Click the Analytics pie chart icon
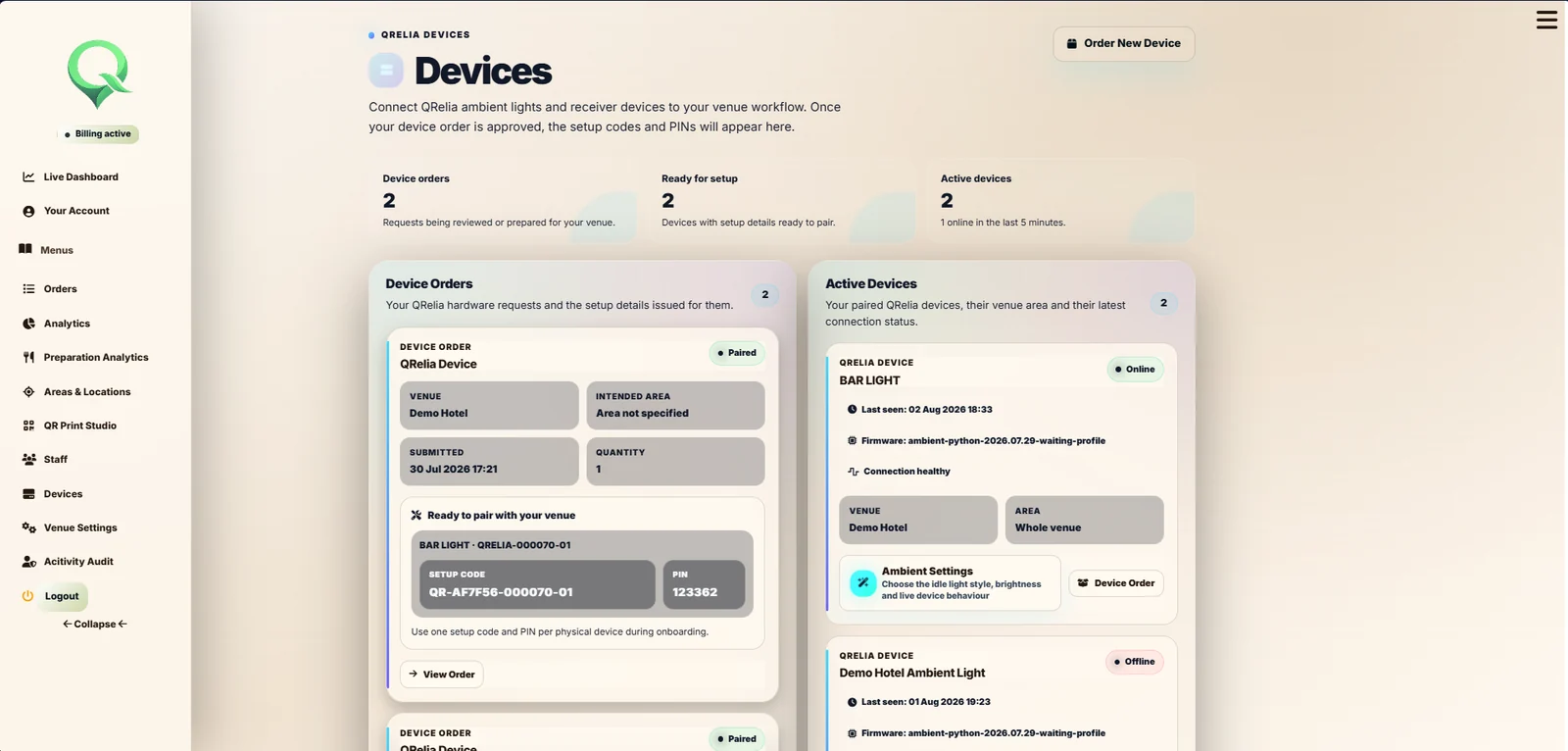 28,324
